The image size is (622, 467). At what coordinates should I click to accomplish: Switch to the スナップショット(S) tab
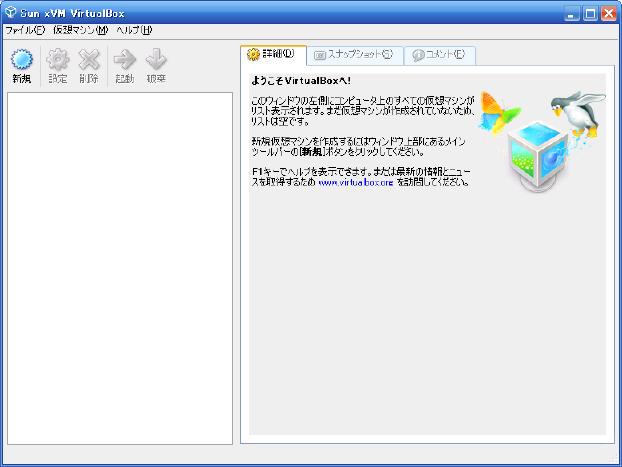[x=355, y=55]
